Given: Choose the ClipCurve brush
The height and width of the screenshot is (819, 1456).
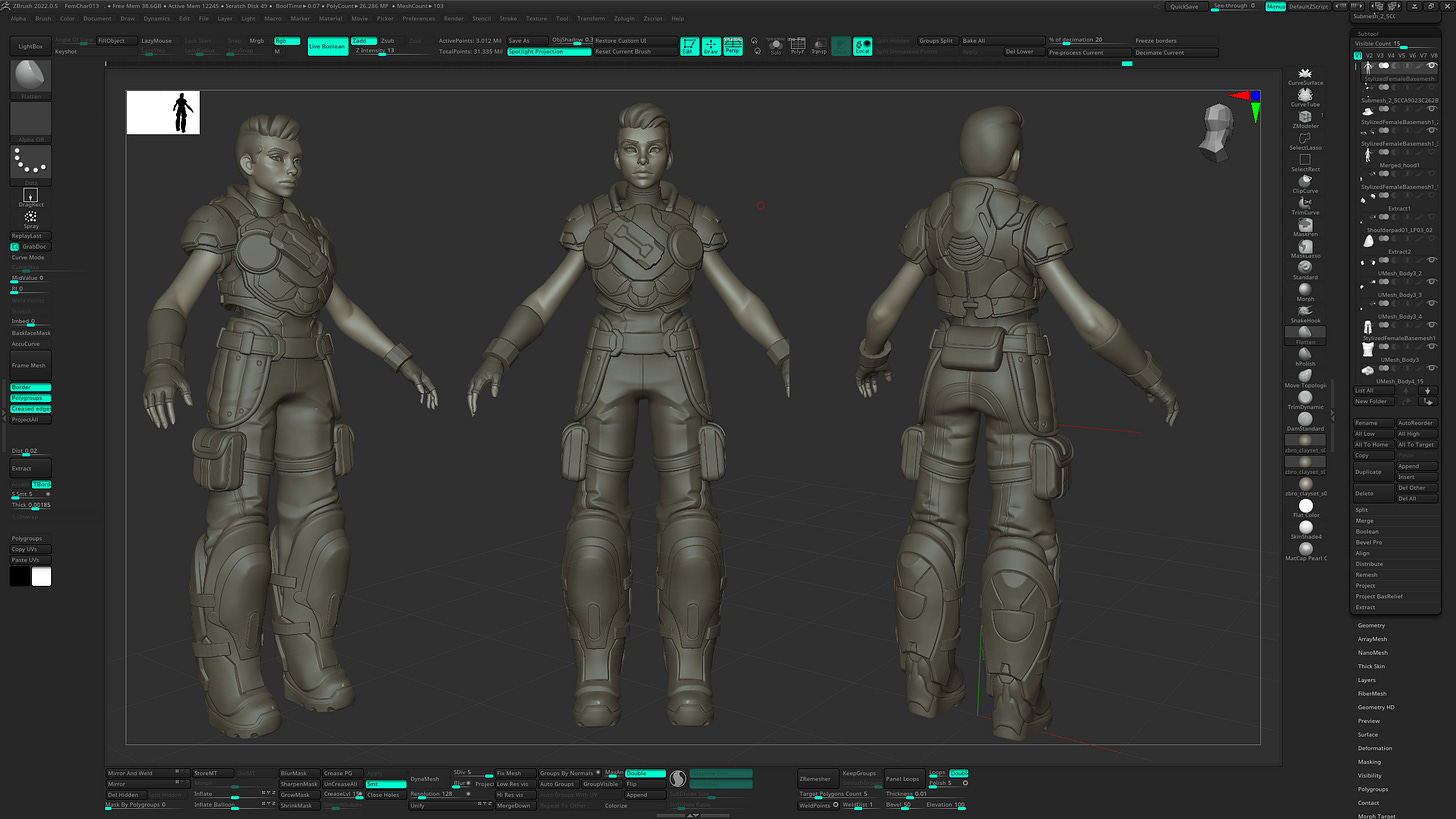Looking at the screenshot, I should (x=1305, y=181).
